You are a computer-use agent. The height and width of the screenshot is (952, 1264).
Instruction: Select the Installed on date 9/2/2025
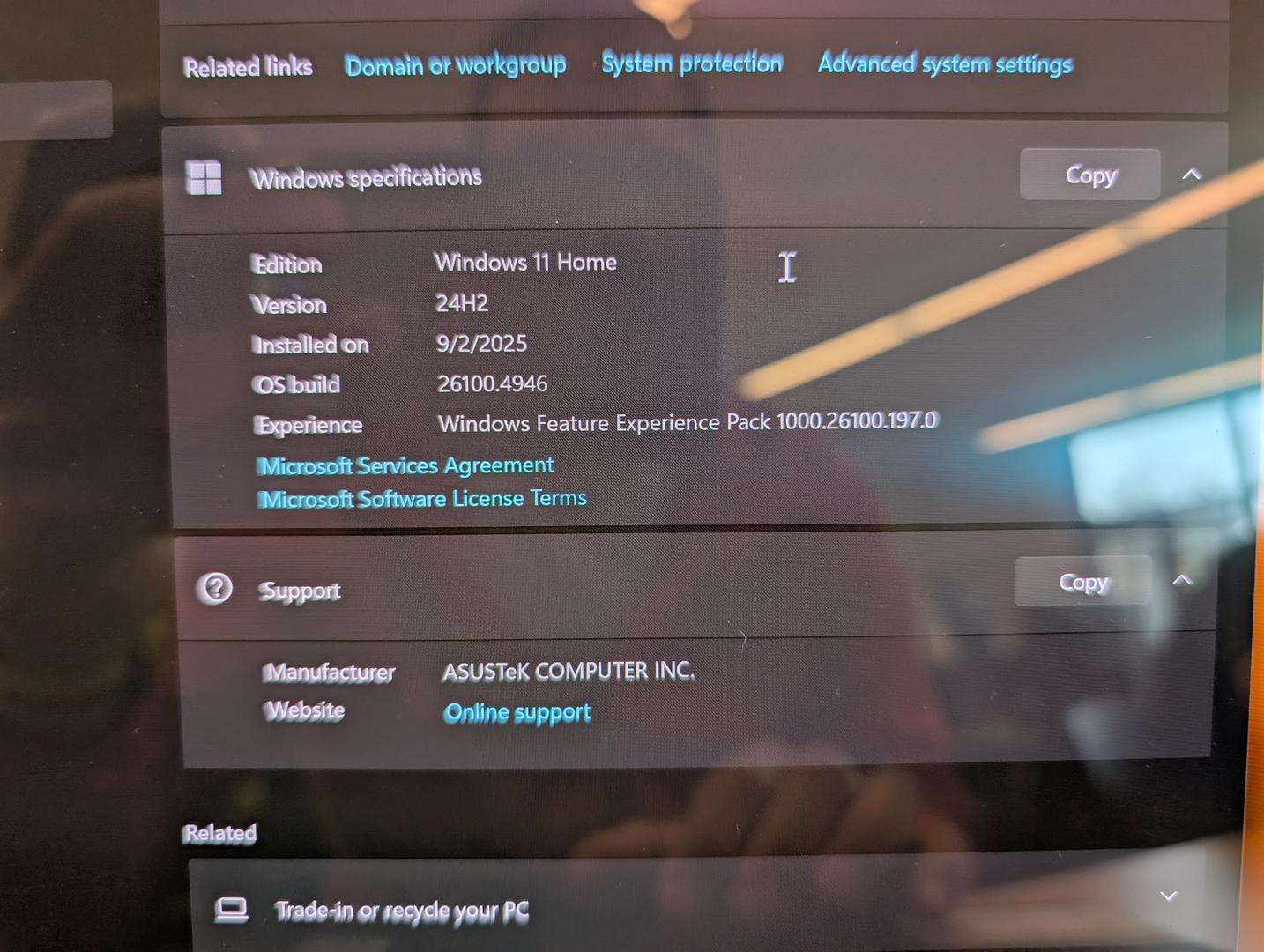tap(481, 343)
